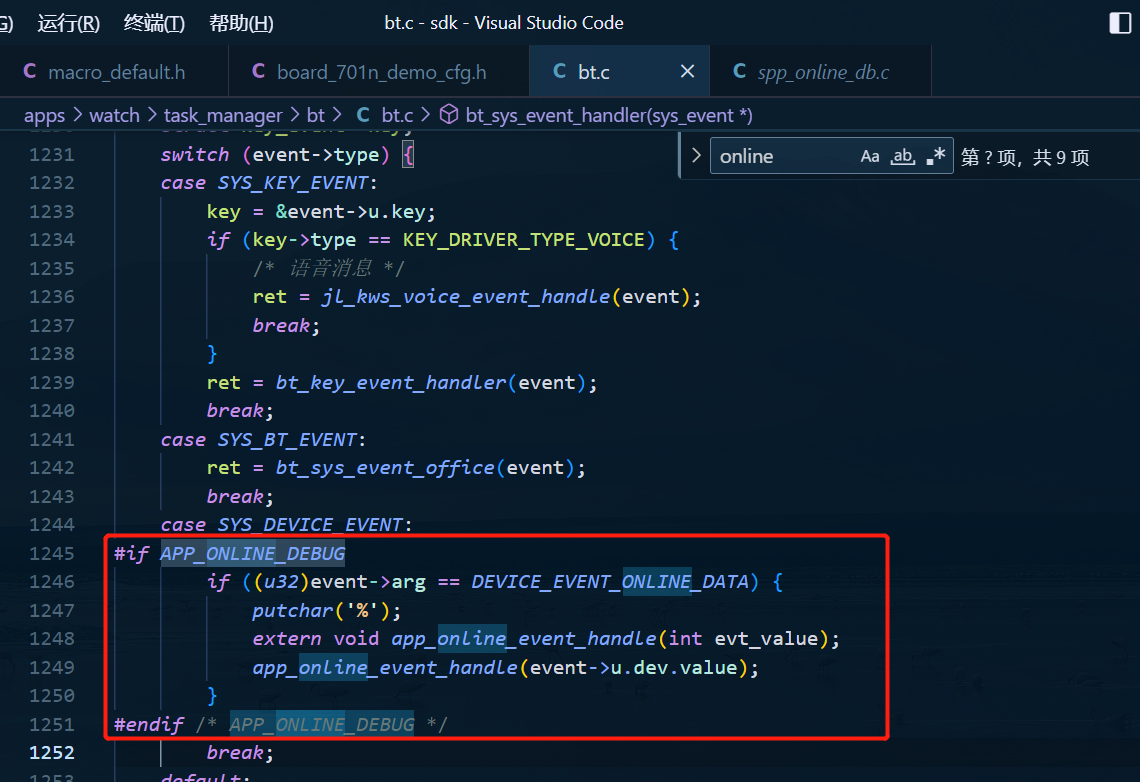This screenshot has width=1140, height=782.
Task: Click the putchar('%') statement
Action: pos(326,610)
